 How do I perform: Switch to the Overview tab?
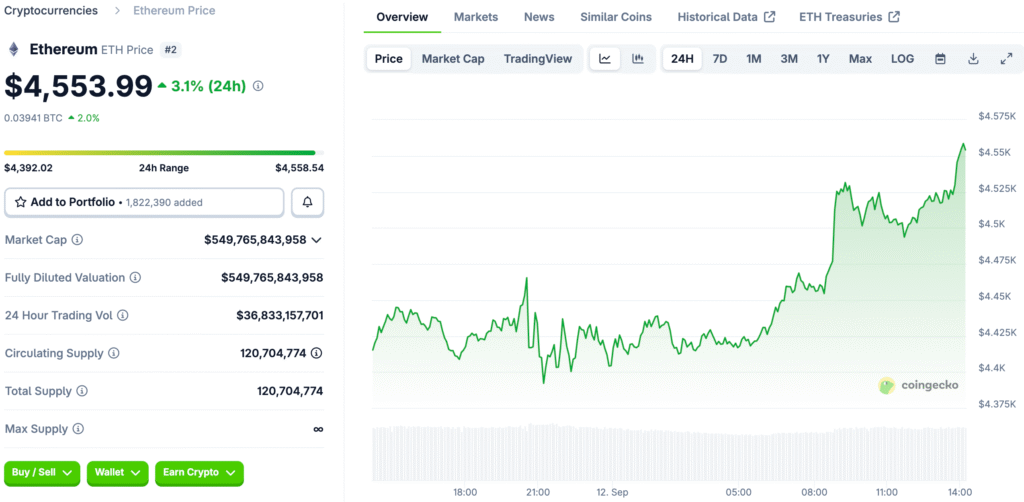tap(402, 17)
